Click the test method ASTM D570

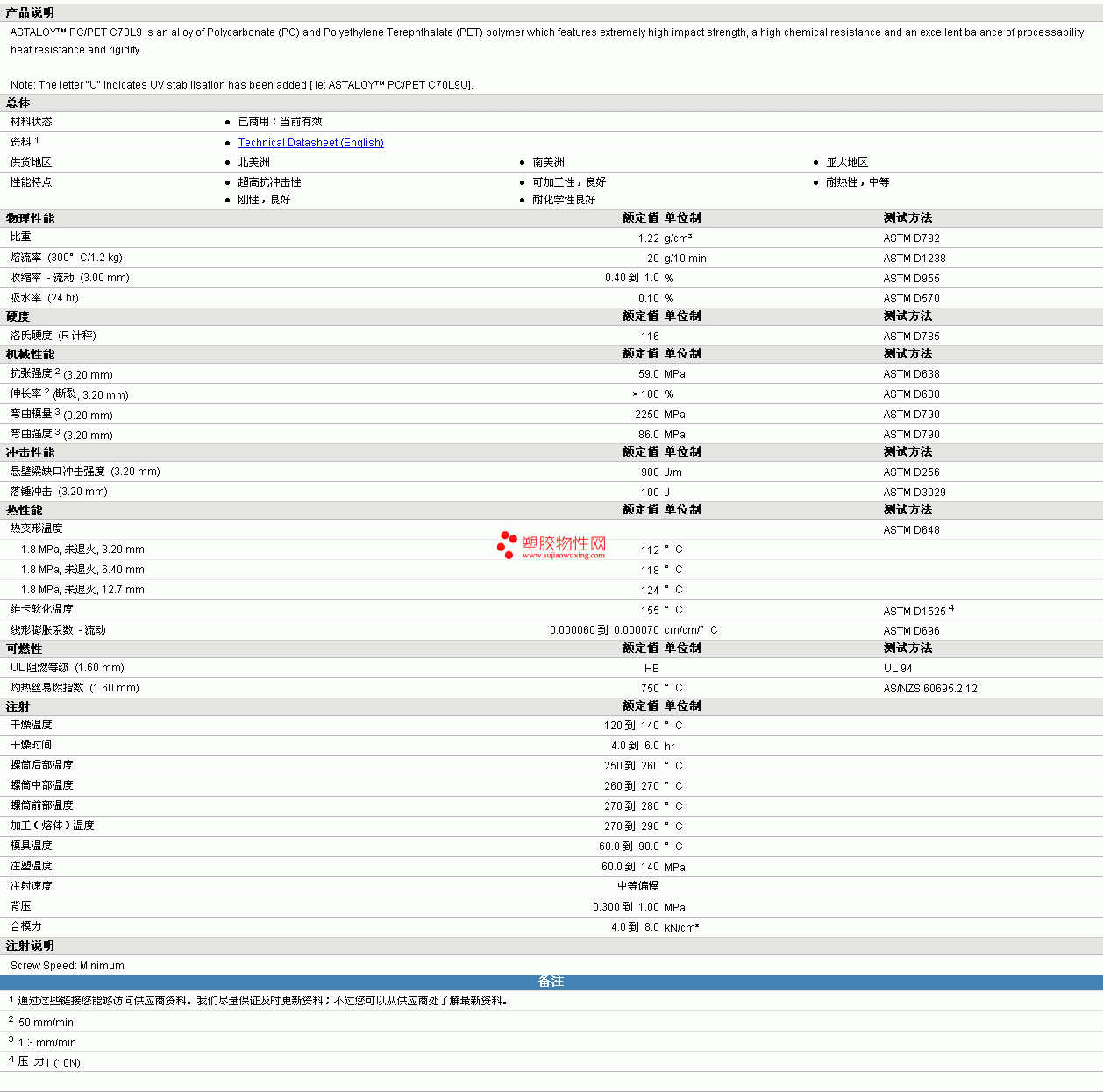click(x=912, y=299)
